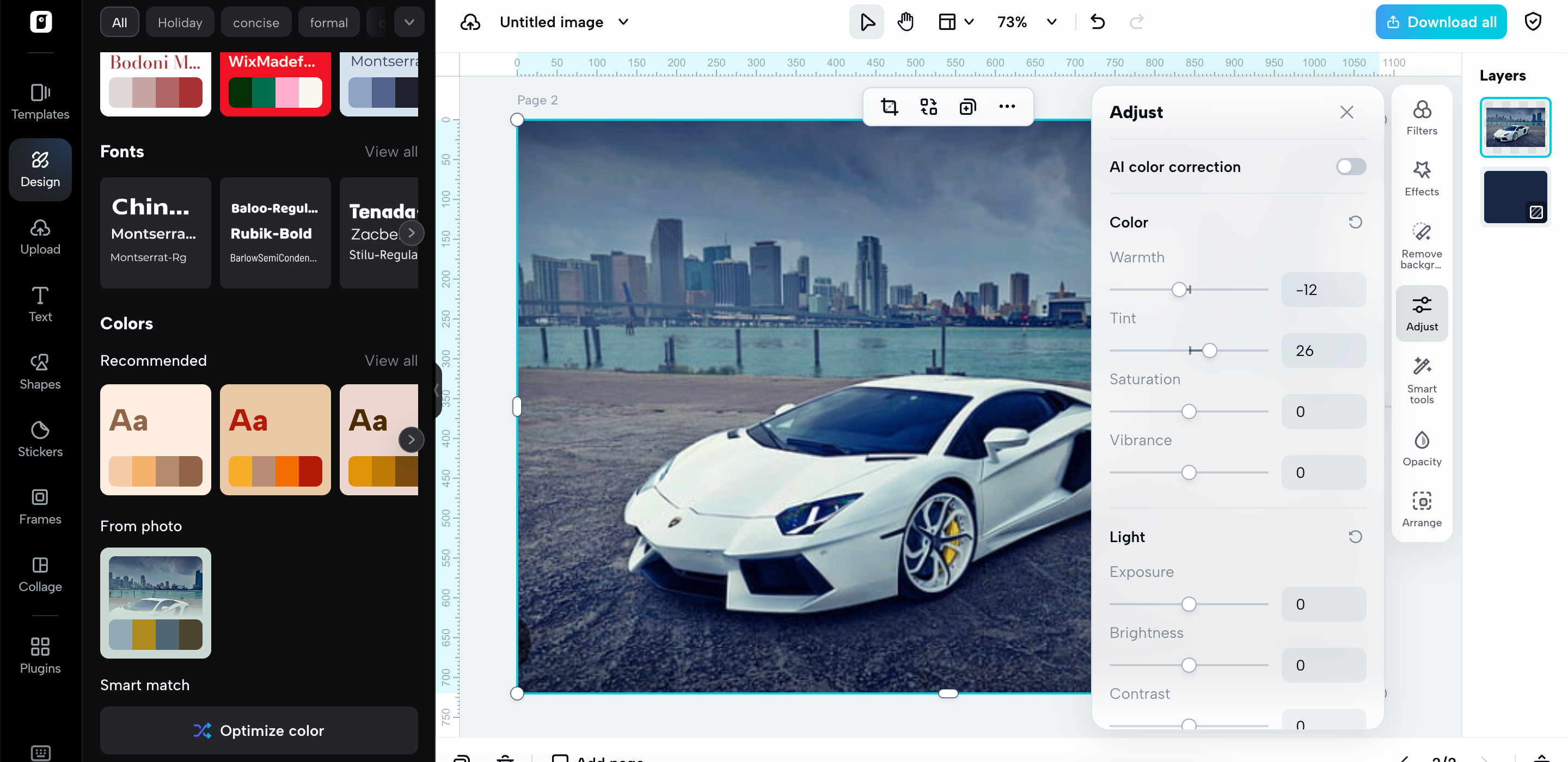Click the undo arrow icon
This screenshot has width=1568, height=762.
tap(1098, 22)
